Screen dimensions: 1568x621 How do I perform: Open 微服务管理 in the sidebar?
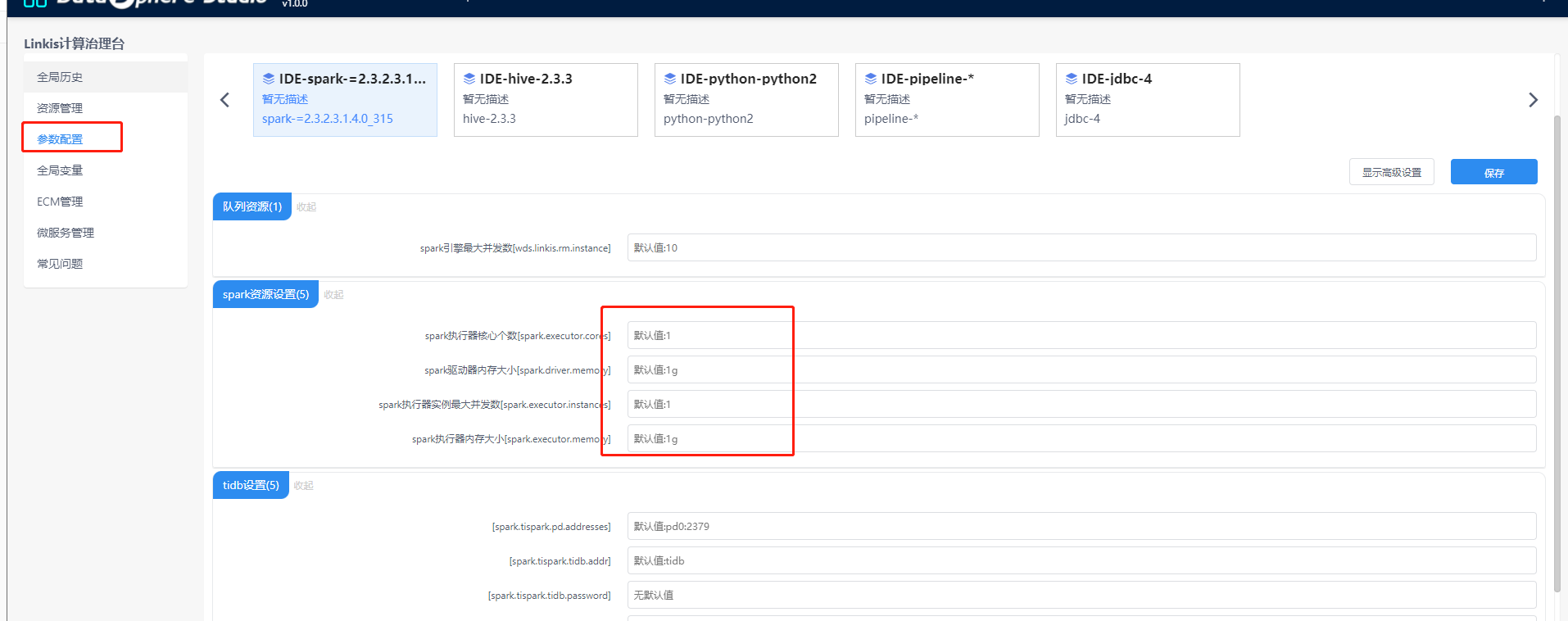pyautogui.click(x=106, y=233)
